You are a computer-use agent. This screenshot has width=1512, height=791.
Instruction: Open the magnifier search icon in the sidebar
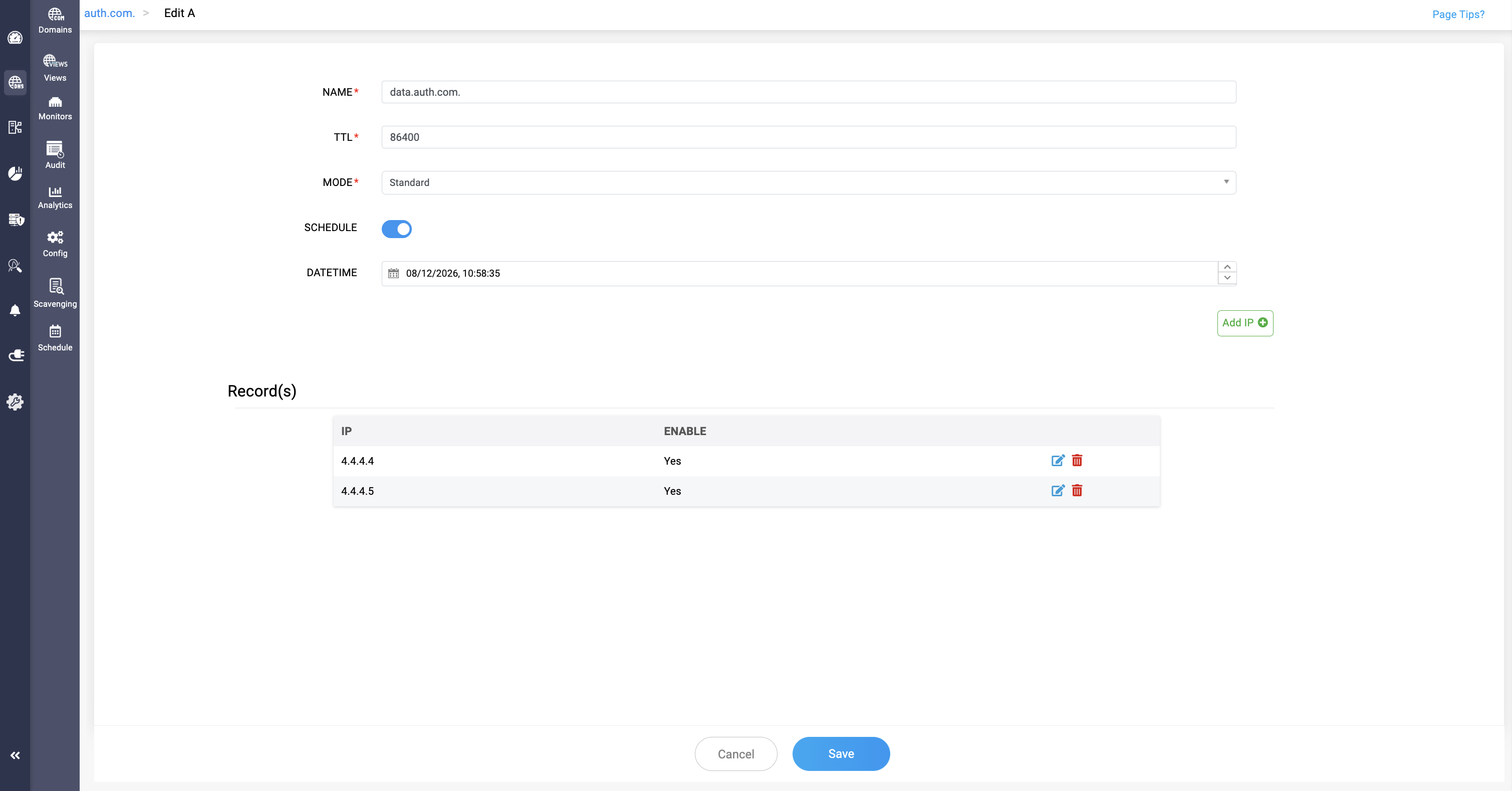click(15, 266)
